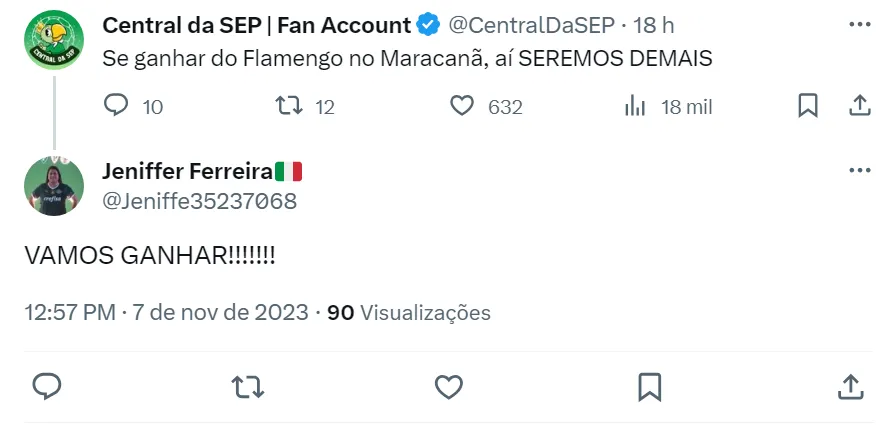Click the Jeniffer Ferreira display name
The image size is (876, 429).
pyautogui.click(x=187, y=172)
